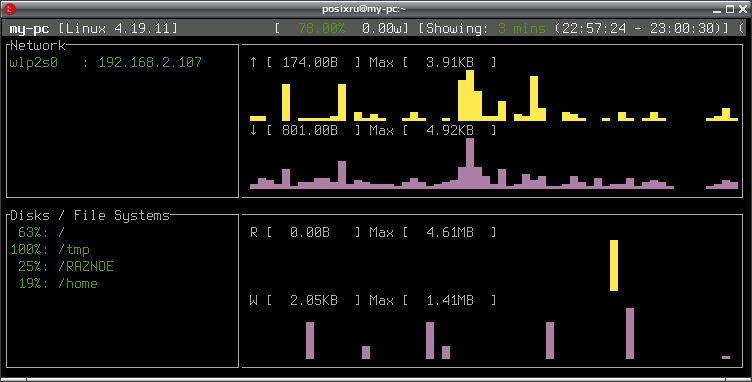Click the download arrow indicator
Screen dimensions: 752x382
pyautogui.click(x=254, y=130)
